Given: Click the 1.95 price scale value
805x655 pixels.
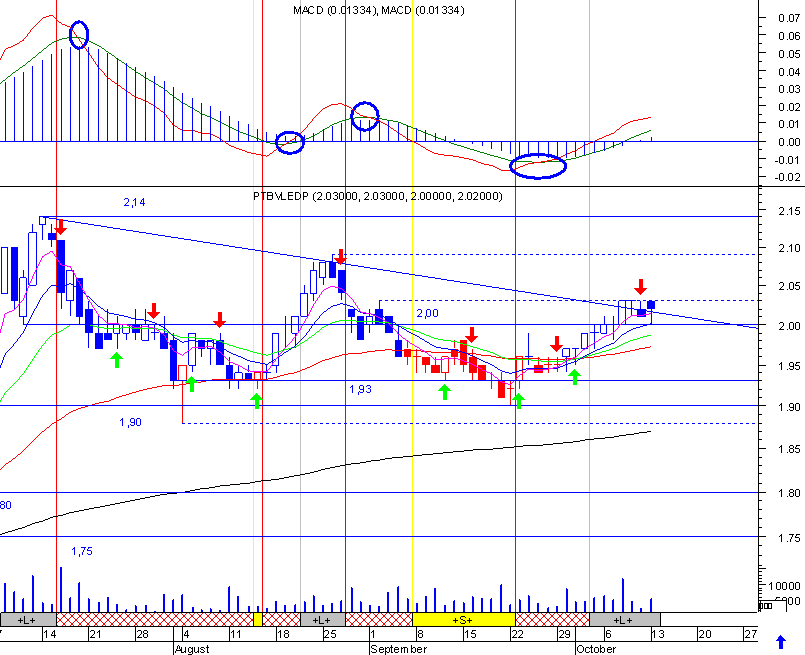Looking at the screenshot, I should (789, 367).
